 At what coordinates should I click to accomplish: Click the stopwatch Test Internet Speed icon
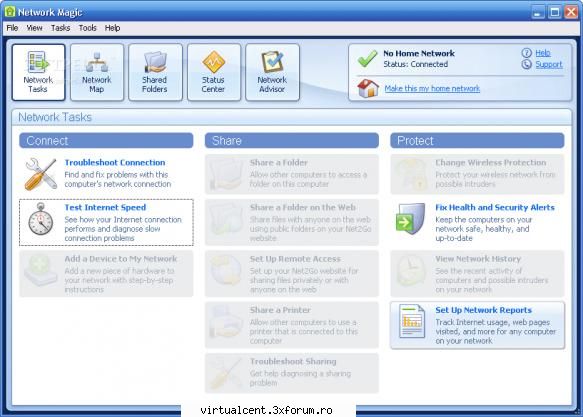coord(41,219)
